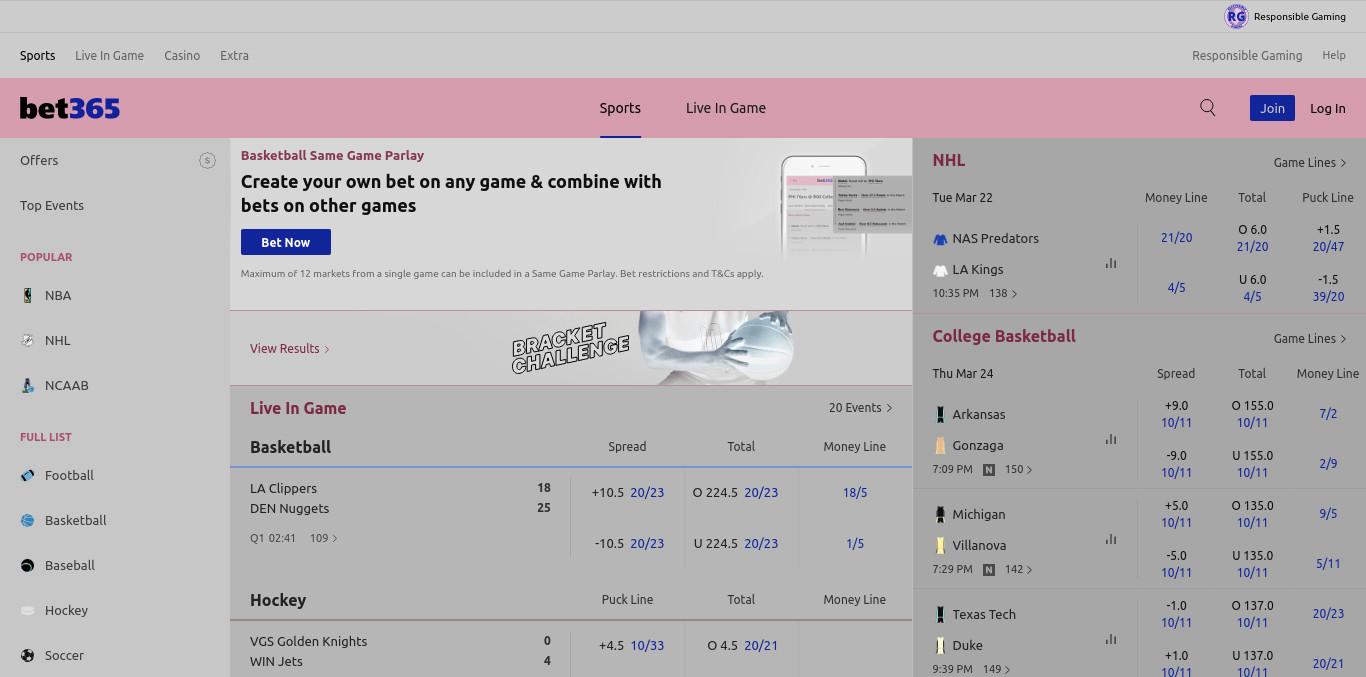Open Top Events in the sidebar
The width and height of the screenshot is (1366, 677).
(x=52, y=205)
